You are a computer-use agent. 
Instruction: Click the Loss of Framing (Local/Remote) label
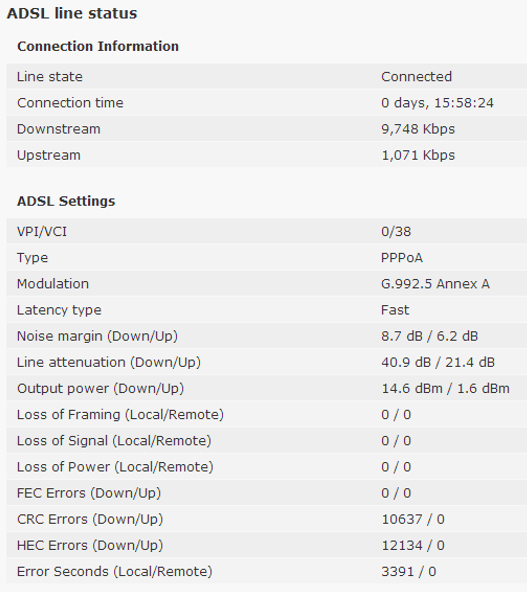[x=120, y=415]
